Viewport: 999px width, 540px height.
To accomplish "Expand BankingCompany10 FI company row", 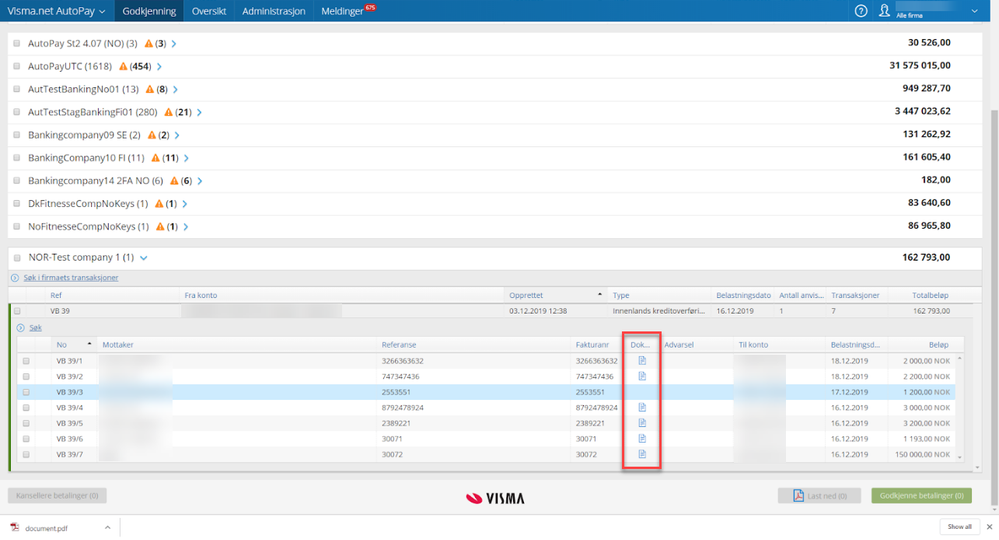I will coord(186,159).
